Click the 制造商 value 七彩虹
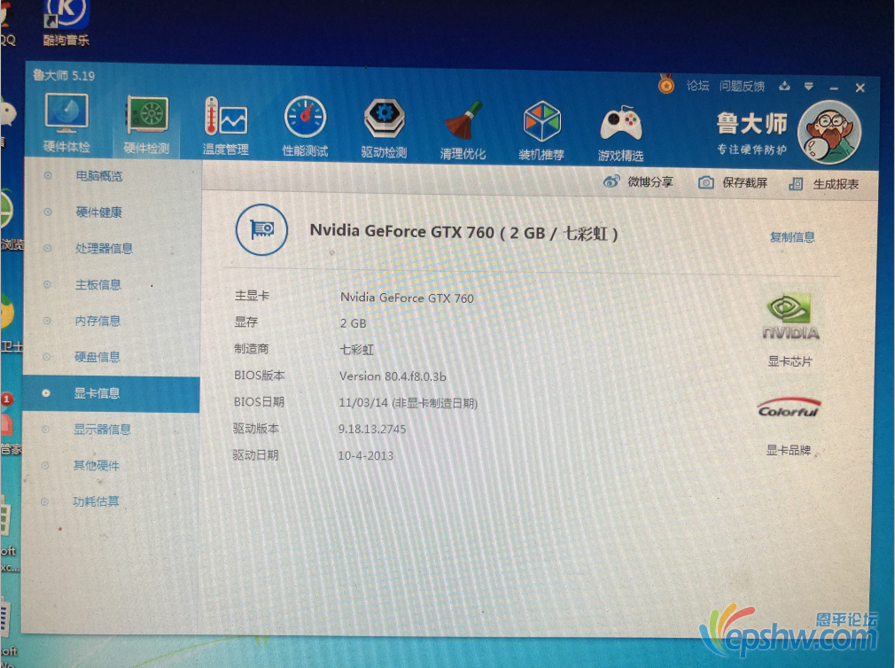This screenshot has height=668, width=895. point(357,349)
